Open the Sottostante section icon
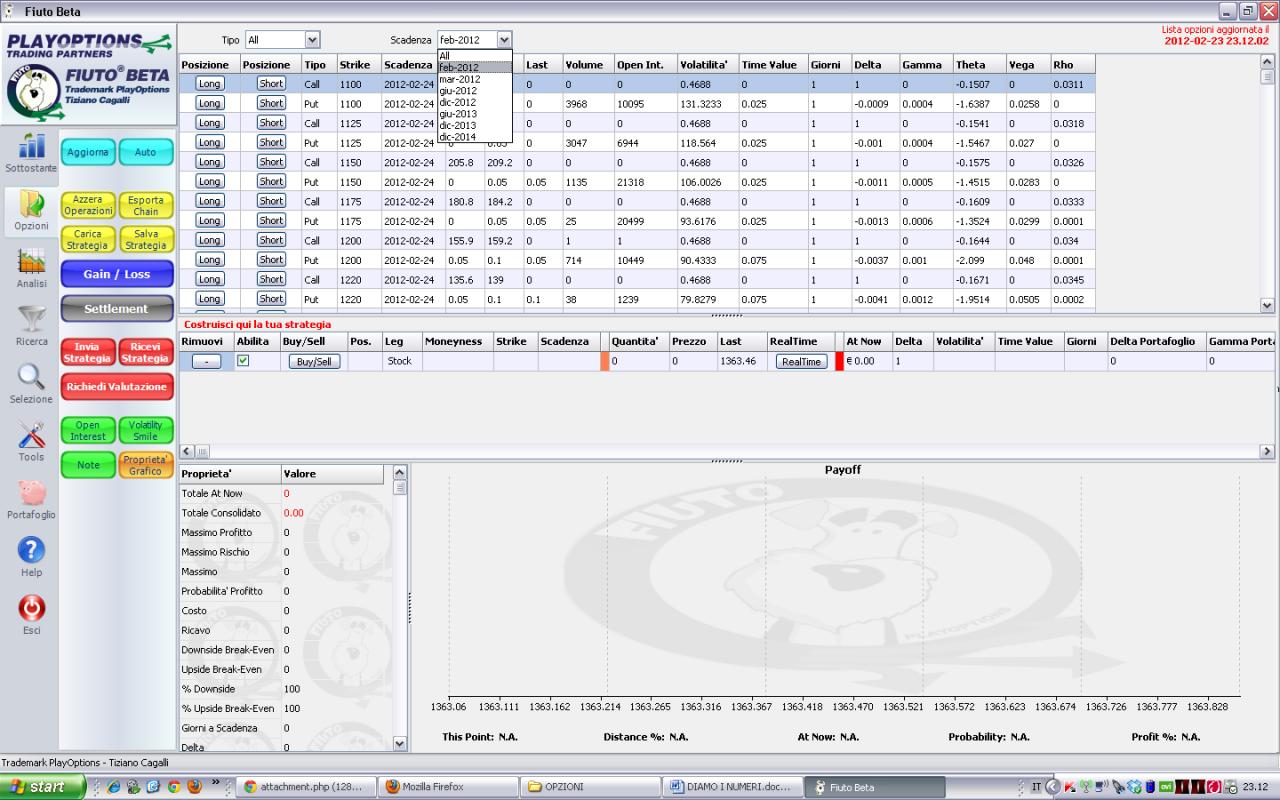1280x800 pixels. (x=30, y=146)
